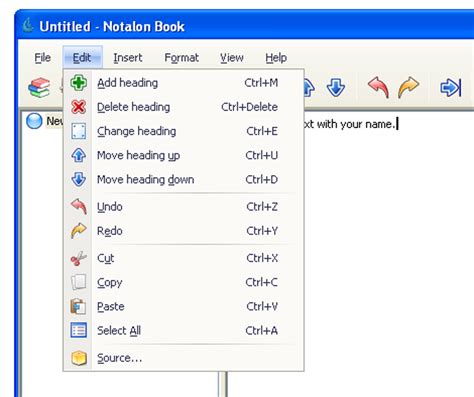Open the View menu
This screenshot has width=474, height=397.
click(232, 58)
